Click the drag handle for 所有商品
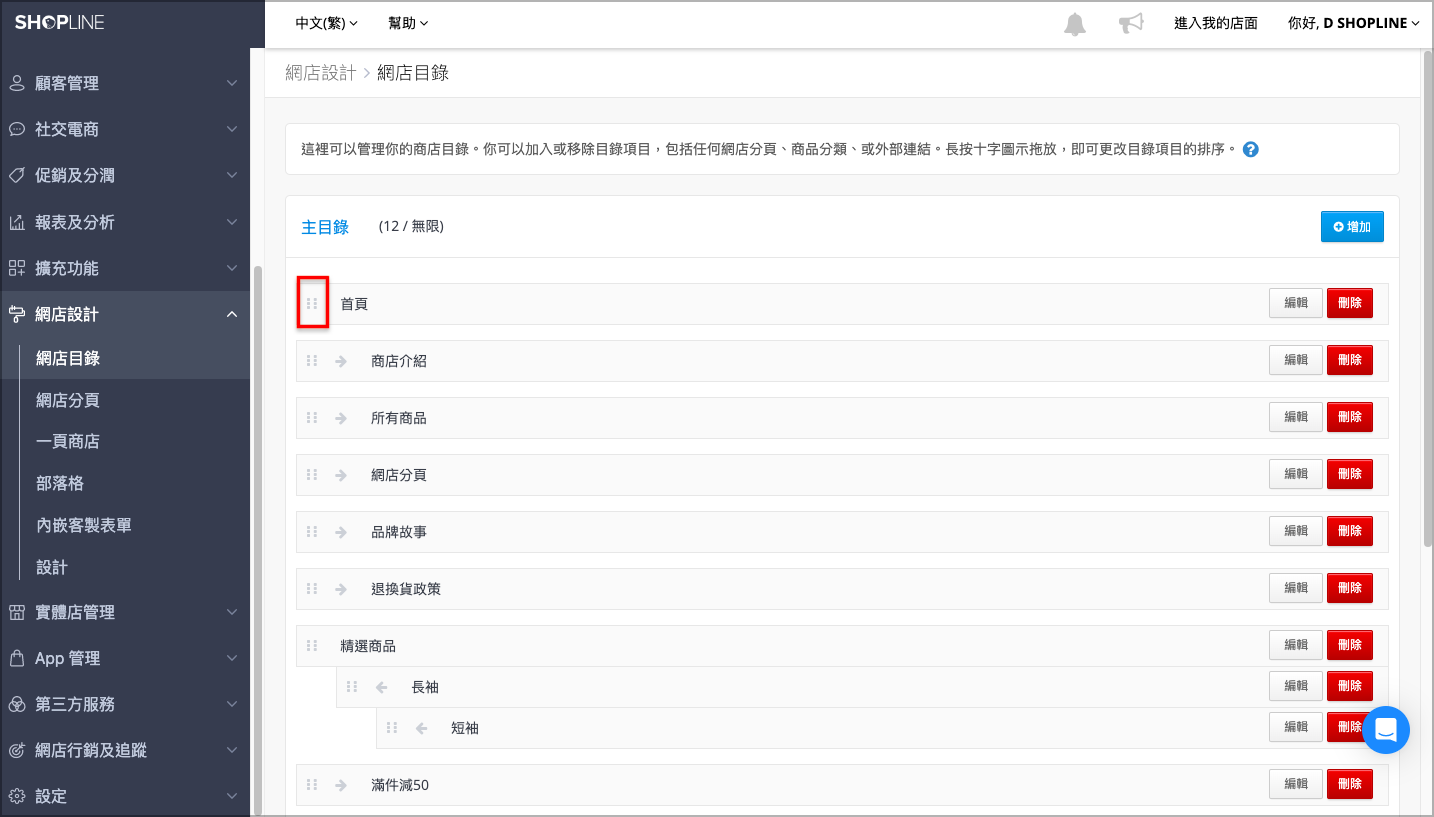The height and width of the screenshot is (817, 1434). click(312, 418)
